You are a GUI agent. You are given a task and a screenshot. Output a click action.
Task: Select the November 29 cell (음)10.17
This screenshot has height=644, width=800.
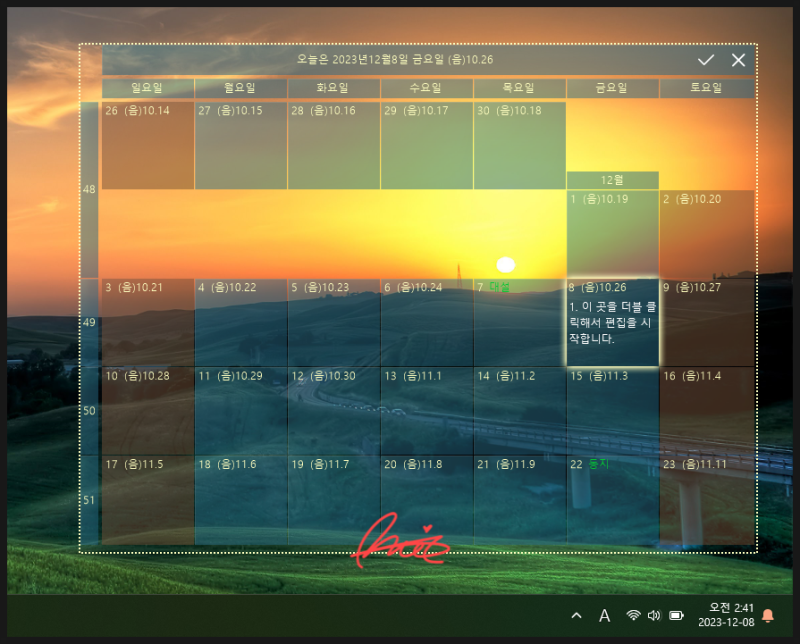click(427, 145)
